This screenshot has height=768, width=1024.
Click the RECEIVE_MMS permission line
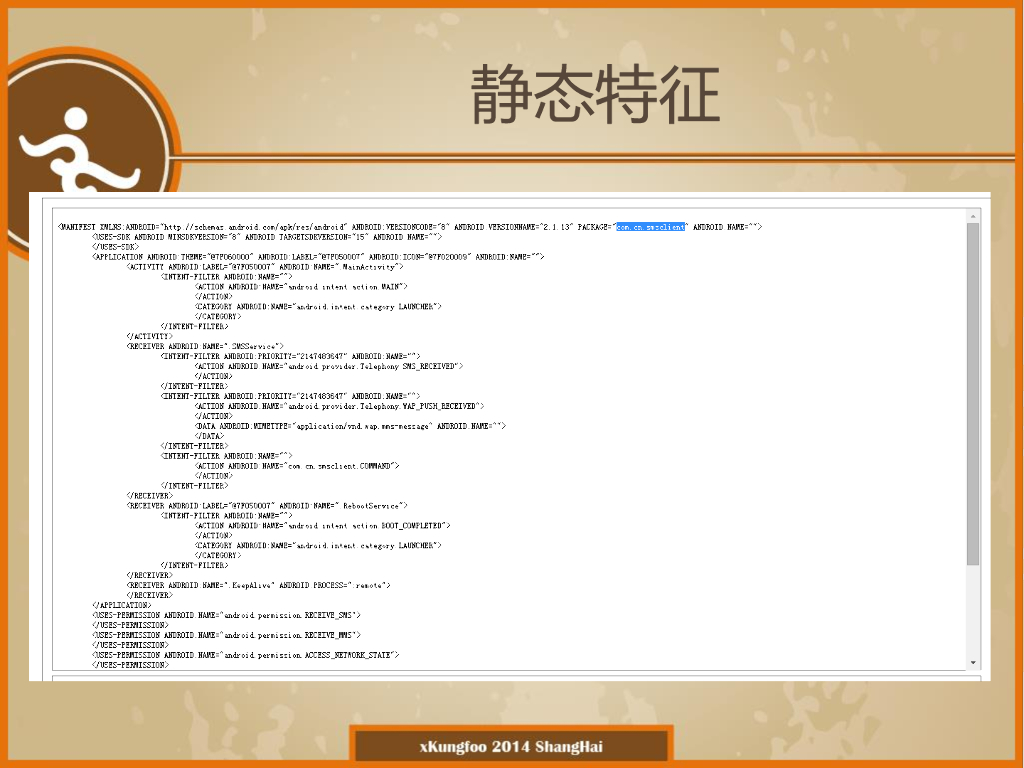[x=226, y=635]
